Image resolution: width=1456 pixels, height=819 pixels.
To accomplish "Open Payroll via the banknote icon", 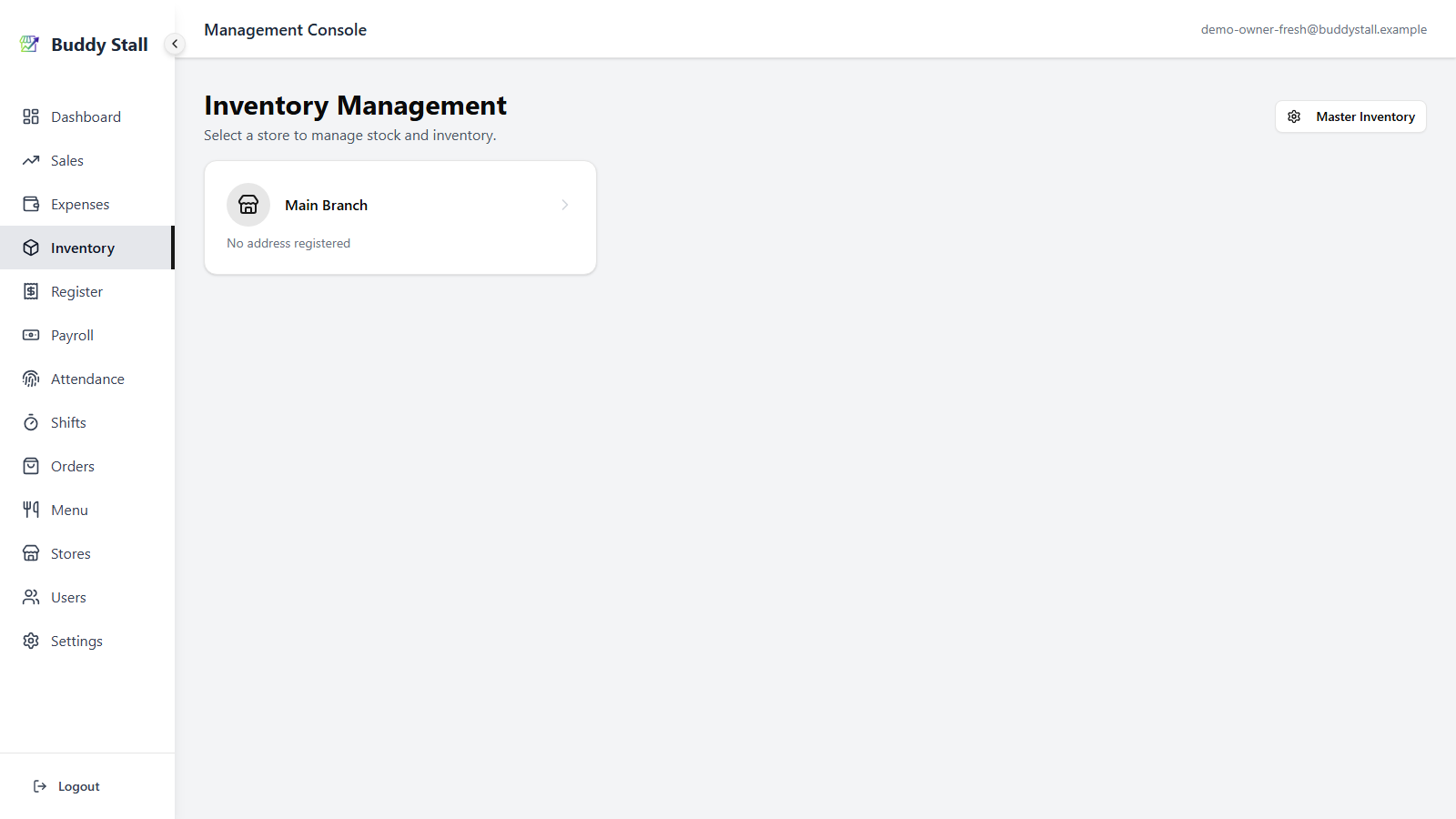I will [x=31, y=335].
